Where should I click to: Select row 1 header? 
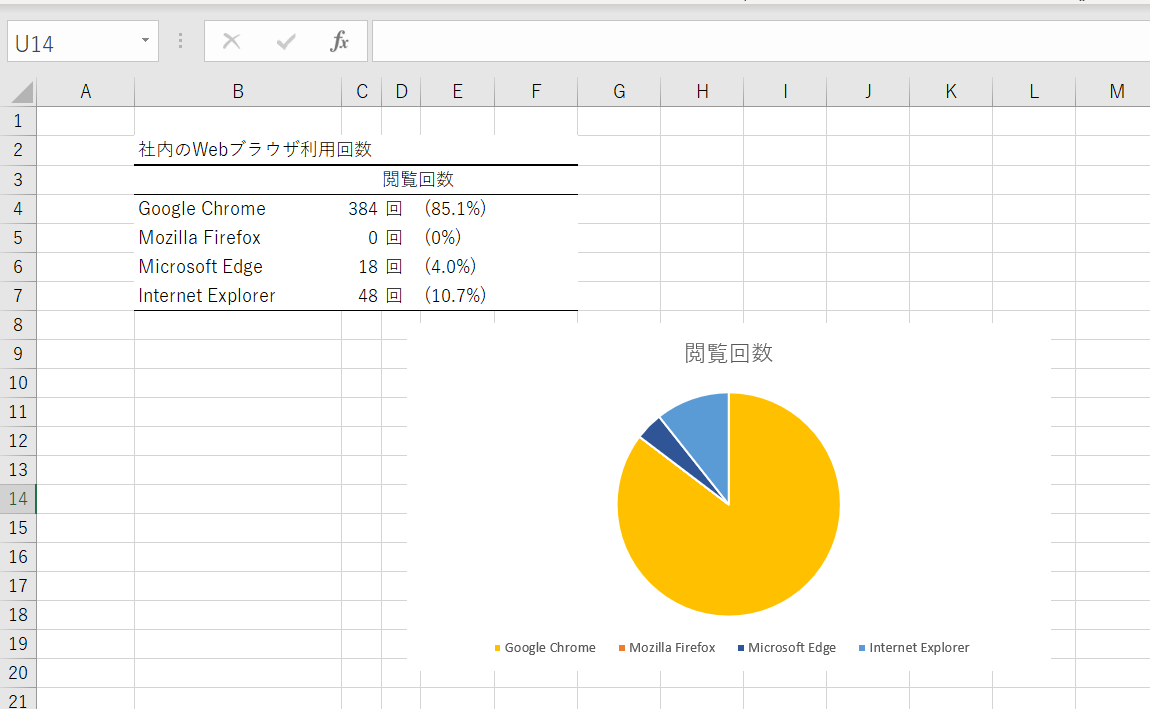[x=18, y=121]
